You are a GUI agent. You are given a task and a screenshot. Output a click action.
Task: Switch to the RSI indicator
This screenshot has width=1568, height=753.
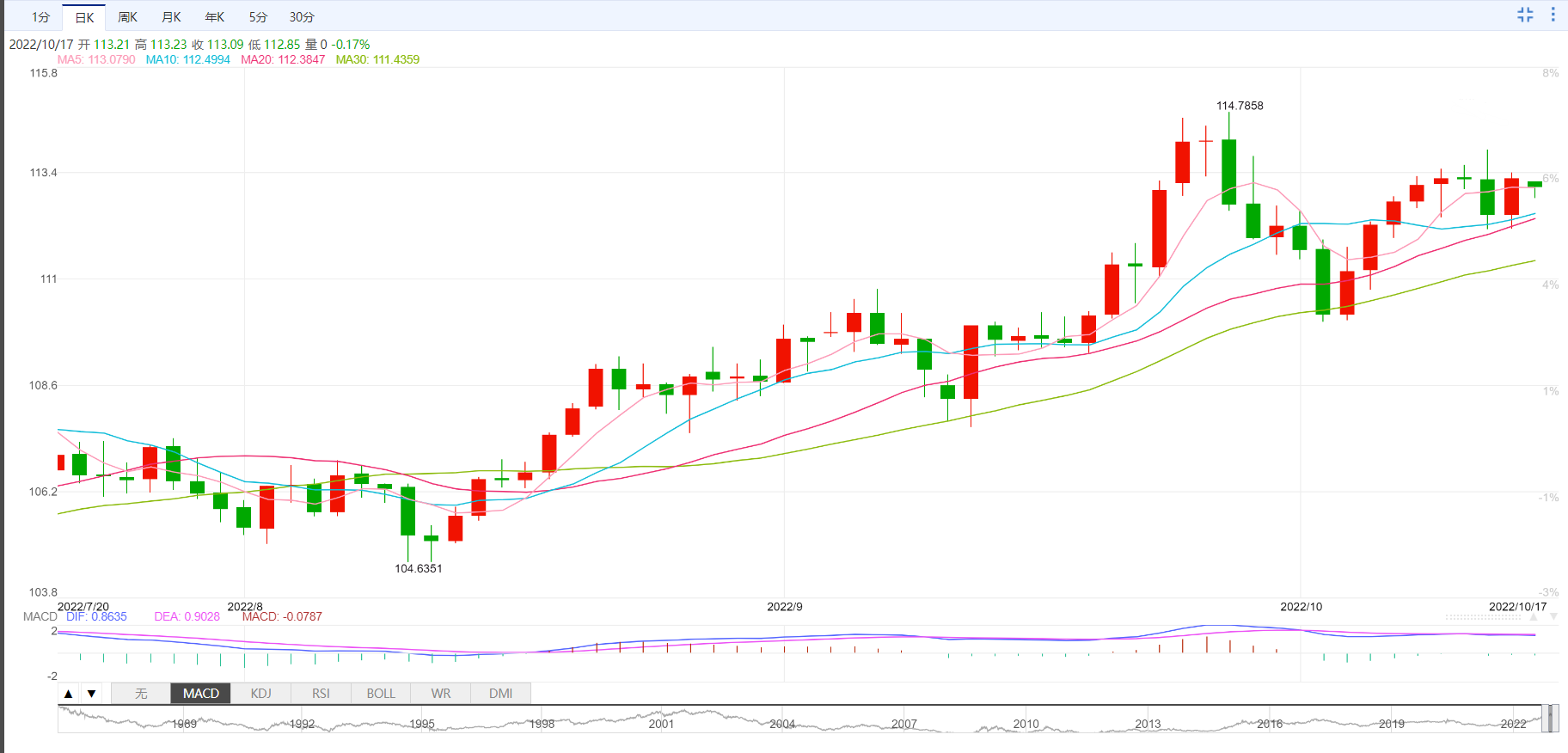(x=321, y=693)
